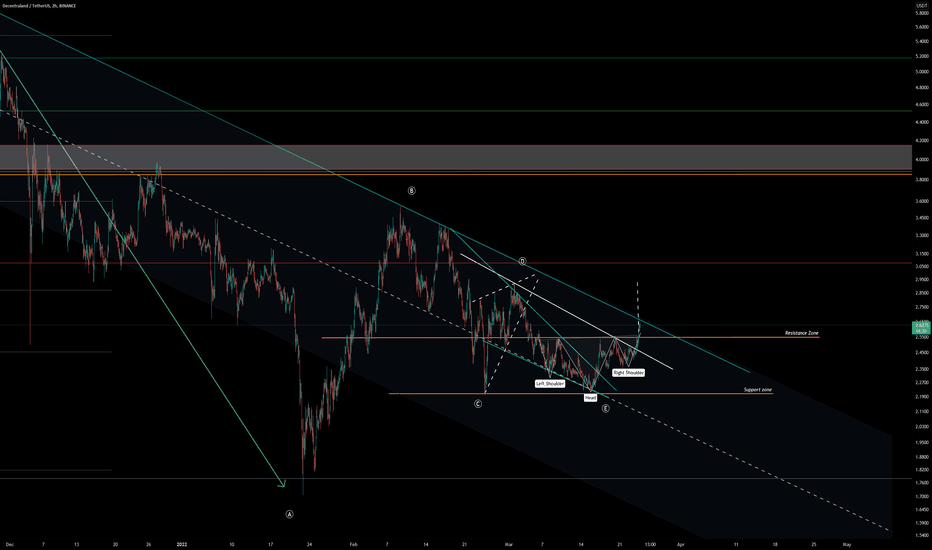Click the May label on time axis
This screenshot has height=550, width=932.
point(847,544)
